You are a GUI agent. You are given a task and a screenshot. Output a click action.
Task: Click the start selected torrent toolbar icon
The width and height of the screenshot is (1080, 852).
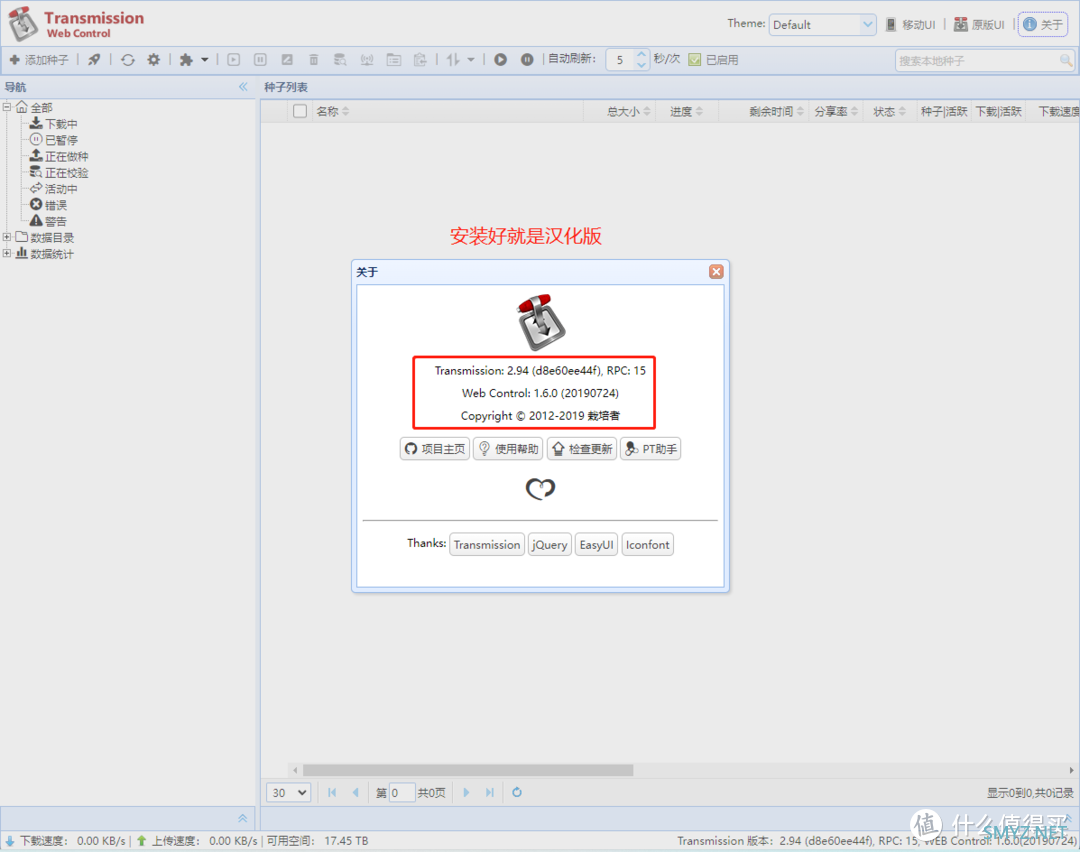[233, 60]
